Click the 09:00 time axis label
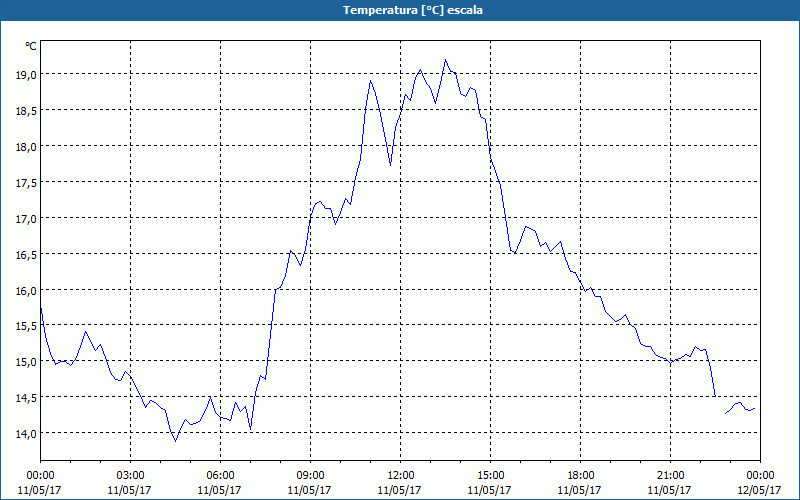Viewport: 800px width, 500px height. pyautogui.click(x=310, y=476)
